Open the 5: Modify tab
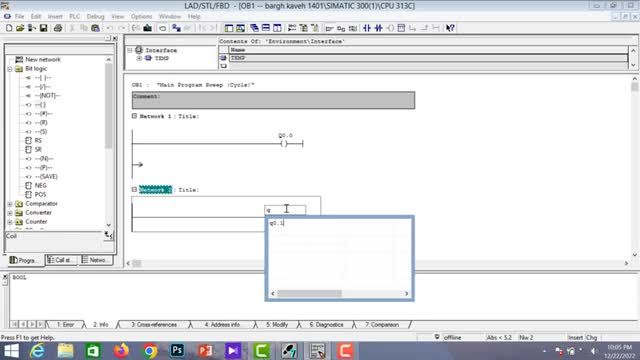640x360 pixels. pos(277,325)
